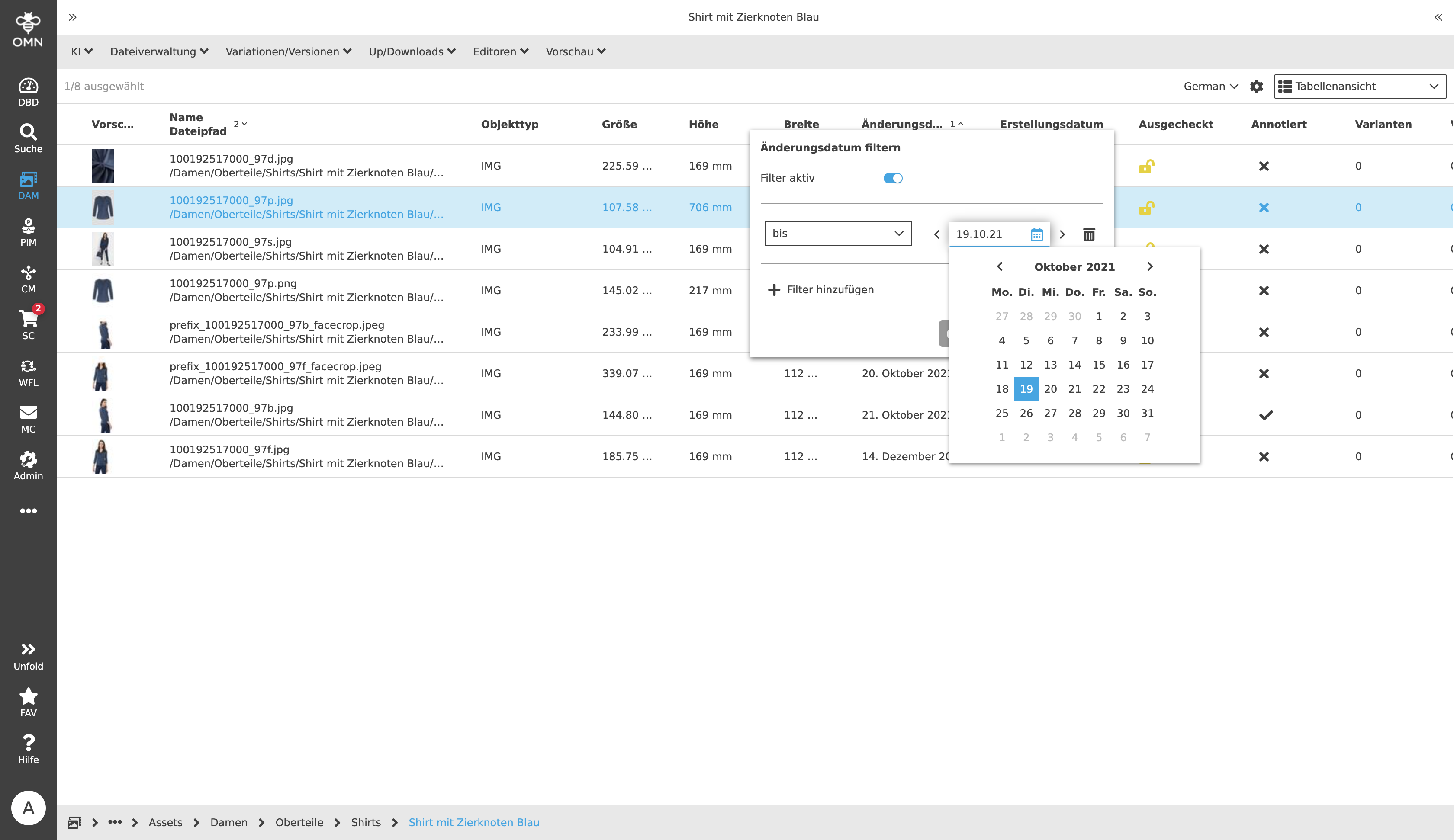The image size is (1454, 840).
Task: Open the DAM module in sidebar
Action: coord(28,185)
